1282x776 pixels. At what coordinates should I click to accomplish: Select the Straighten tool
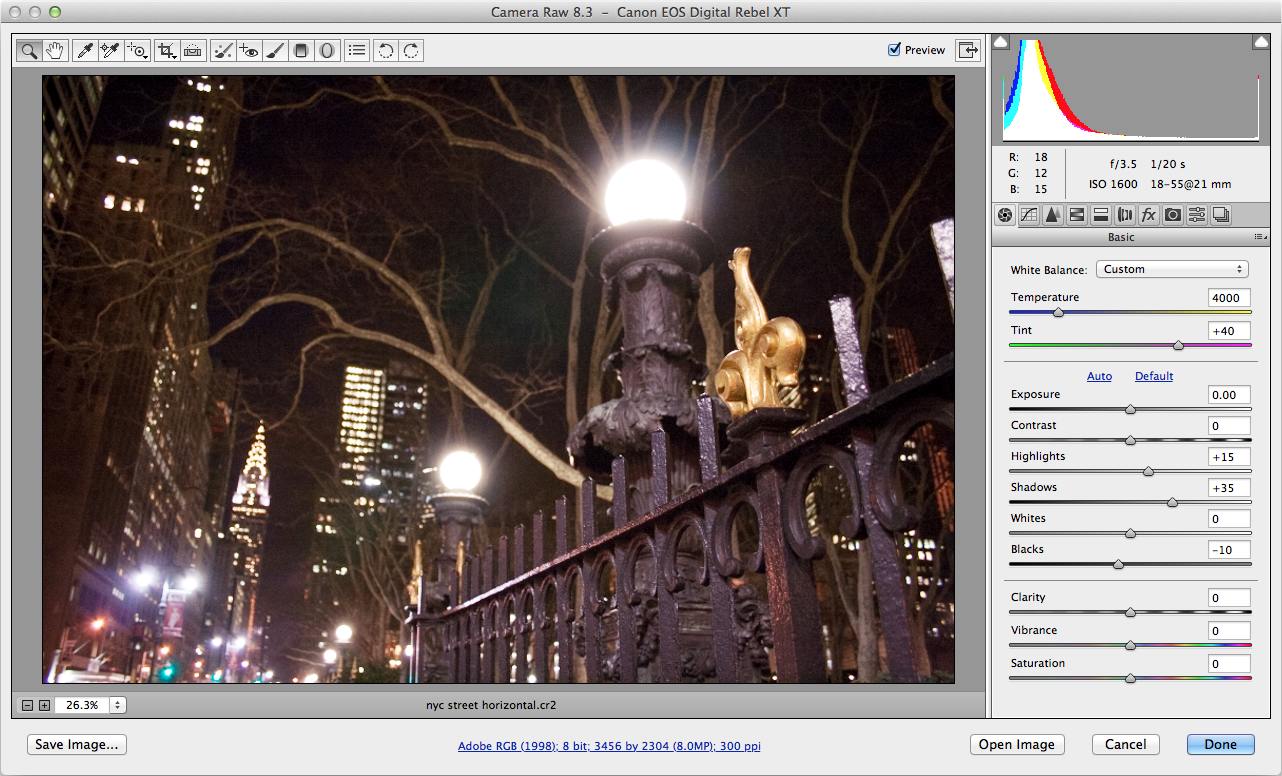pyautogui.click(x=192, y=50)
